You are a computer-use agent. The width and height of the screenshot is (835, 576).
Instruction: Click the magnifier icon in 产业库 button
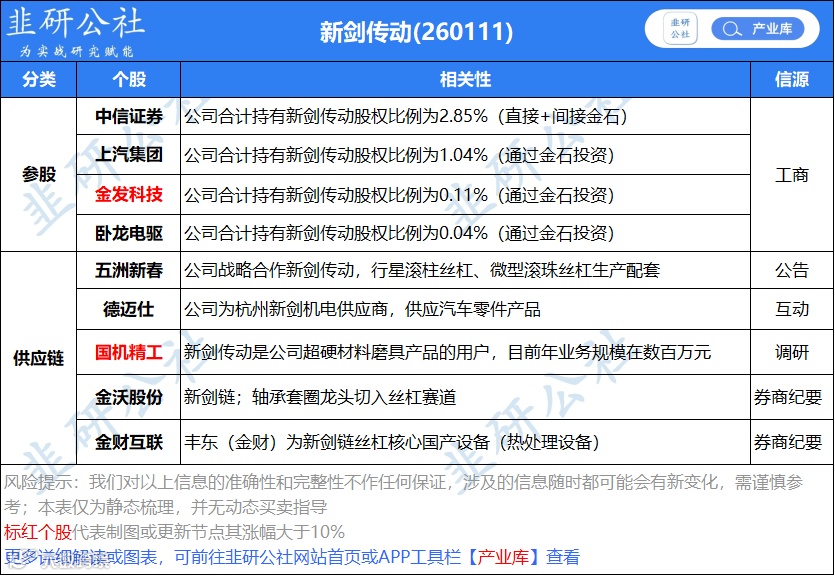[732, 29]
